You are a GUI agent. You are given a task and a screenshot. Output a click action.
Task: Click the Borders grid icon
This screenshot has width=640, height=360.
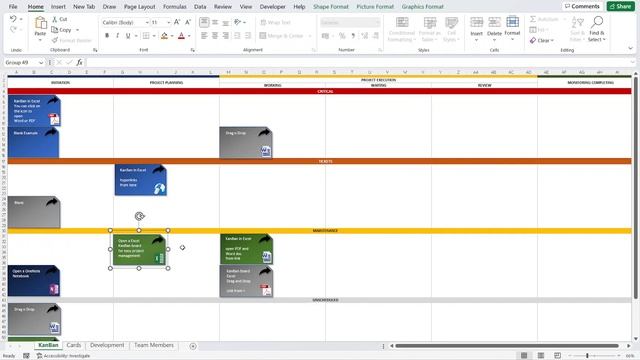[146, 36]
